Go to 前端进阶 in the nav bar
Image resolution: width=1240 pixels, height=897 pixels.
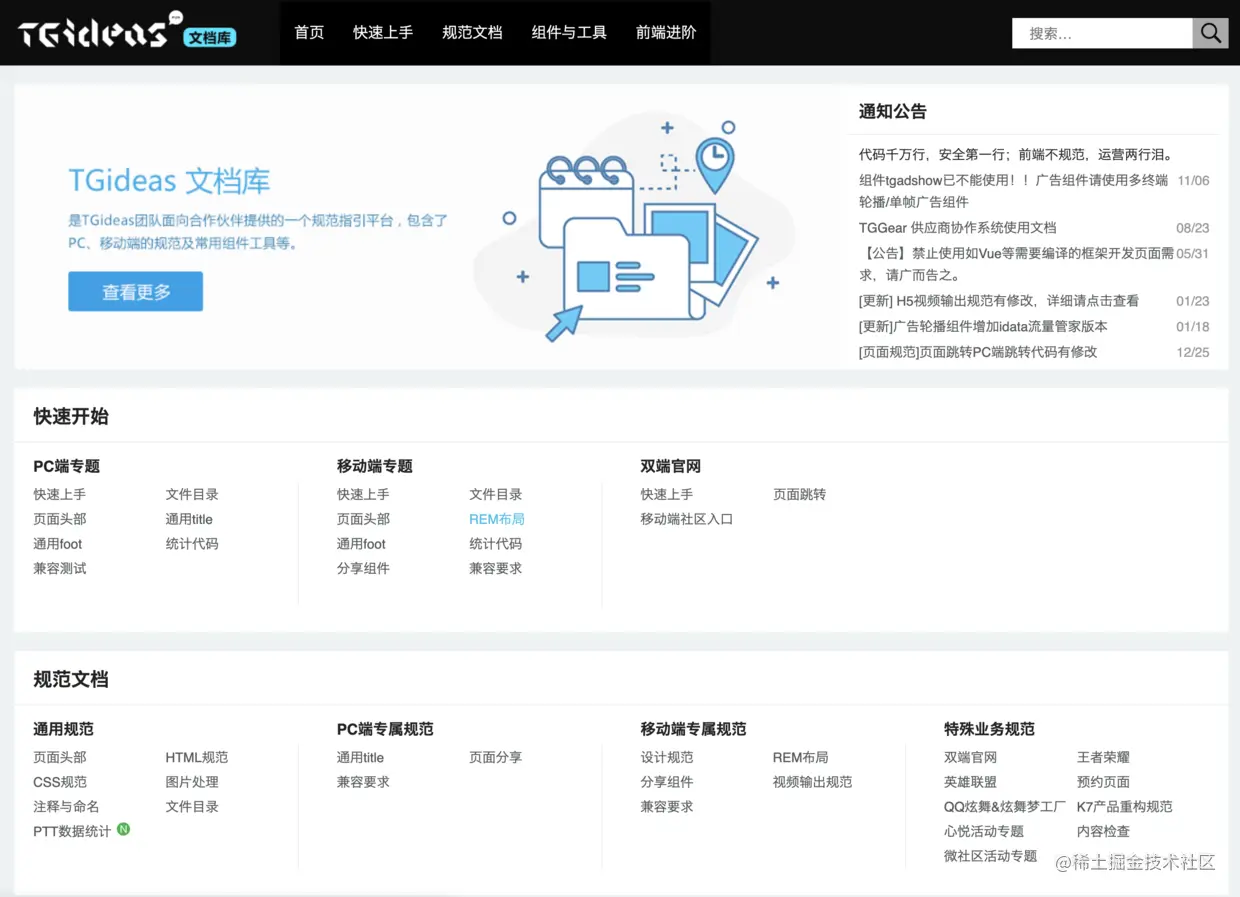666,33
